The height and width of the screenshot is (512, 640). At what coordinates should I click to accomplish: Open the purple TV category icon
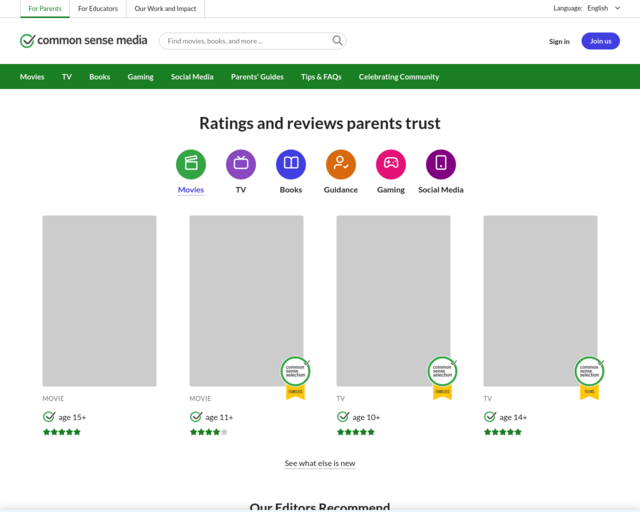tap(241, 164)
